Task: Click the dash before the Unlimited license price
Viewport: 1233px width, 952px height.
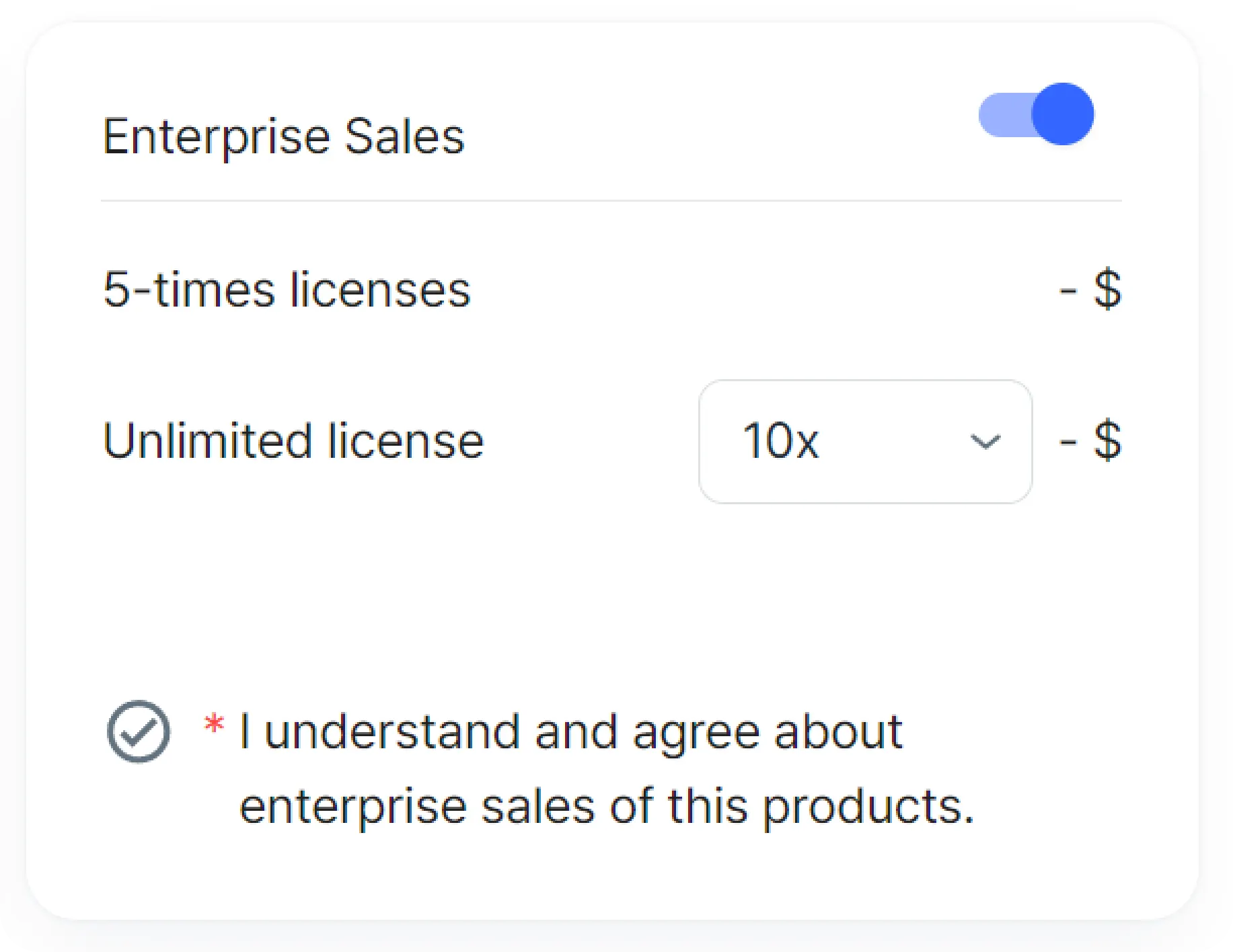Action: pyautogui.click(x=1068, y=443)
